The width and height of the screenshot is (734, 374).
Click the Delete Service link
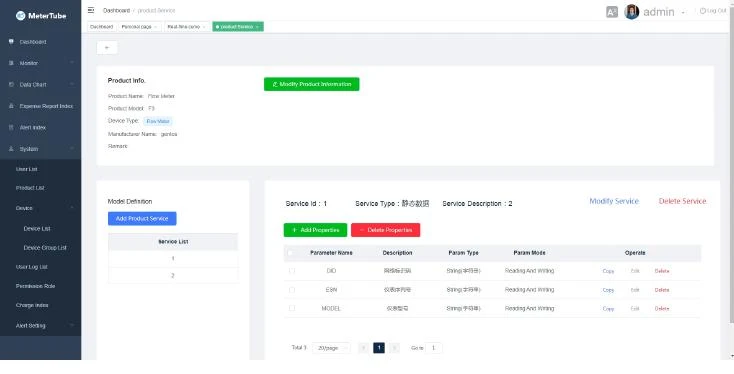point(682,201)
